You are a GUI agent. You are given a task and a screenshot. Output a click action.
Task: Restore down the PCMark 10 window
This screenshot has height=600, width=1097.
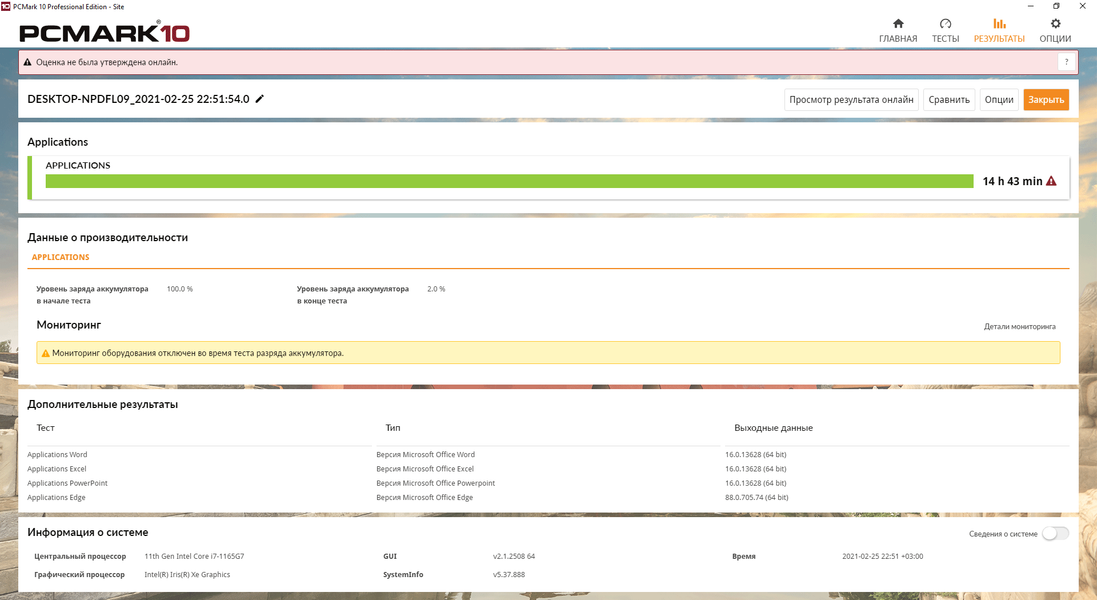[1056, 6]
